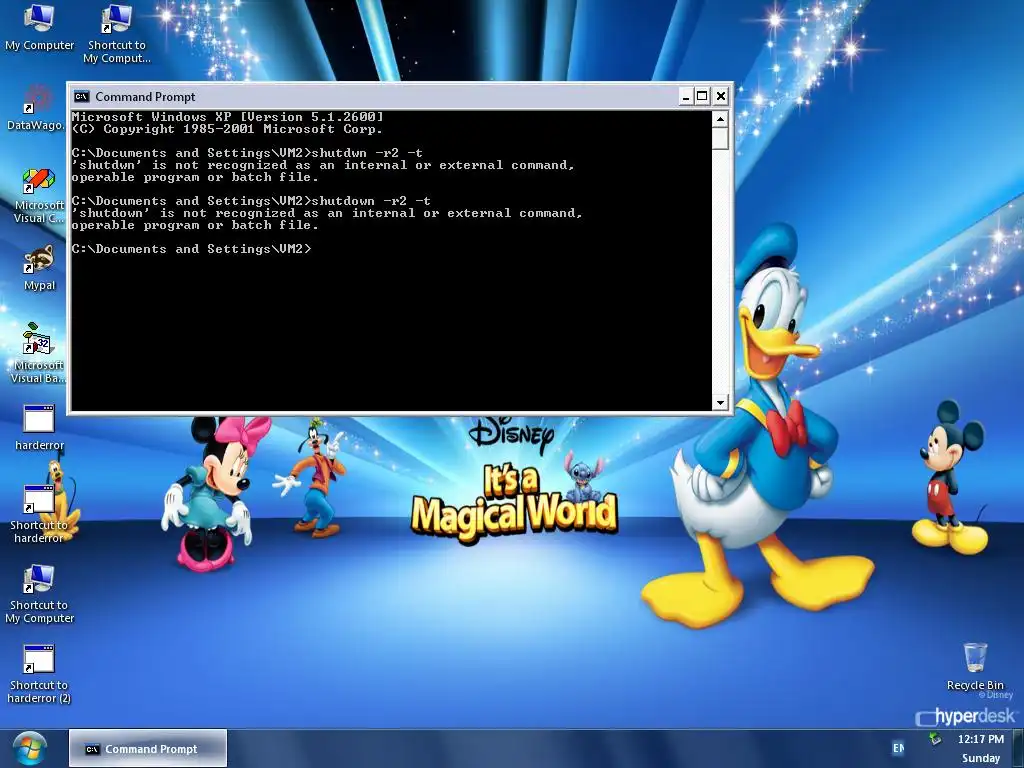The image size is (1024, 768).
Task: Click the Sunday day label in the tray
Action: [x=980, y=758]
